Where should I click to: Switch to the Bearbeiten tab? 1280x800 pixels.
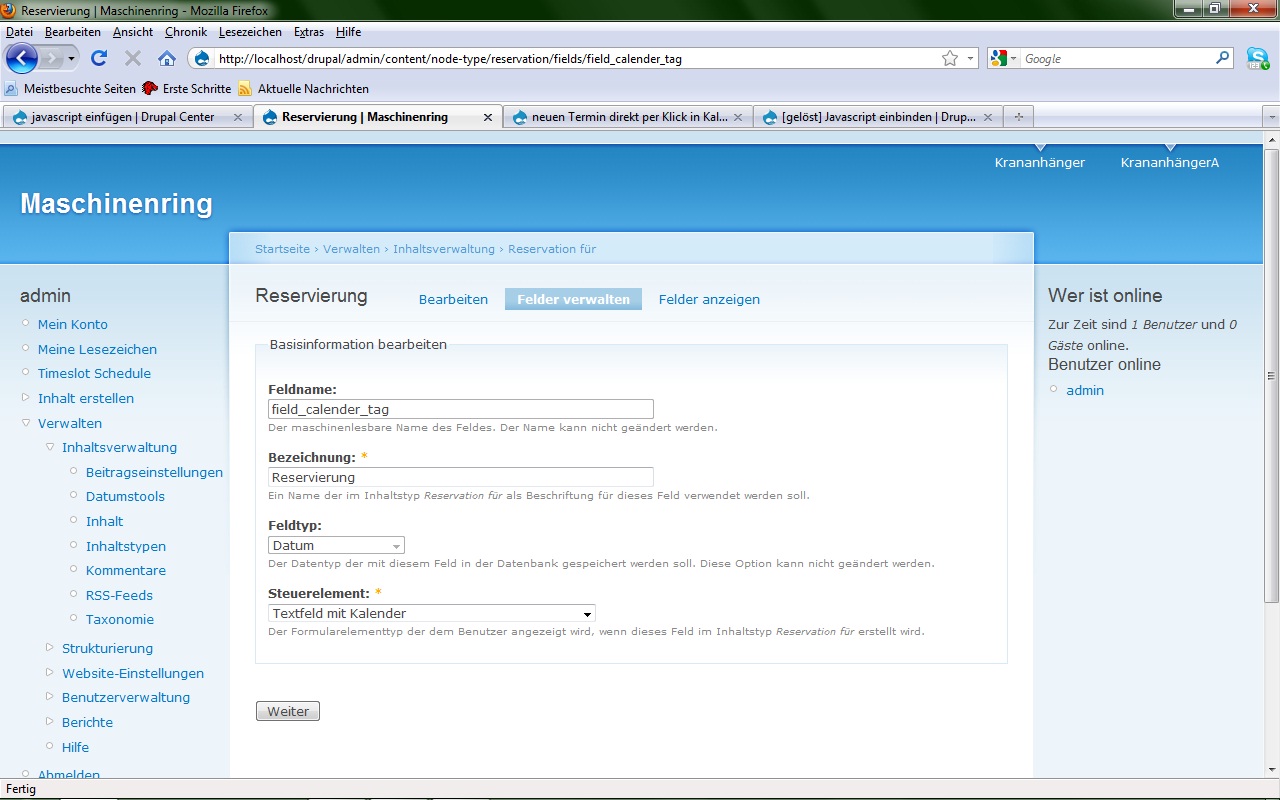[x=453, y=299]
